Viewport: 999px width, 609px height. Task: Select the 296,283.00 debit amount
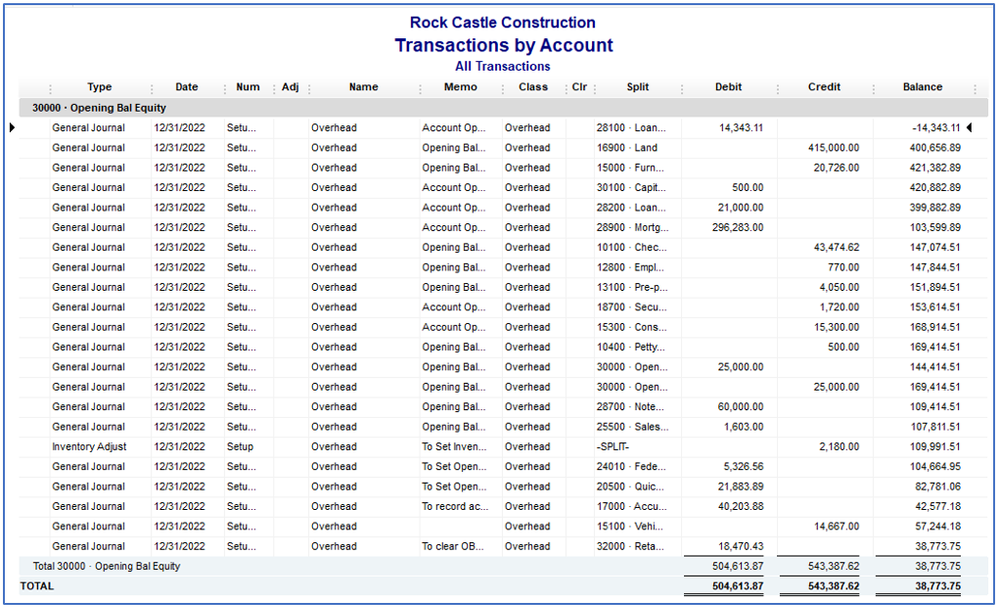pyautogui.click(x=738, y=227)
